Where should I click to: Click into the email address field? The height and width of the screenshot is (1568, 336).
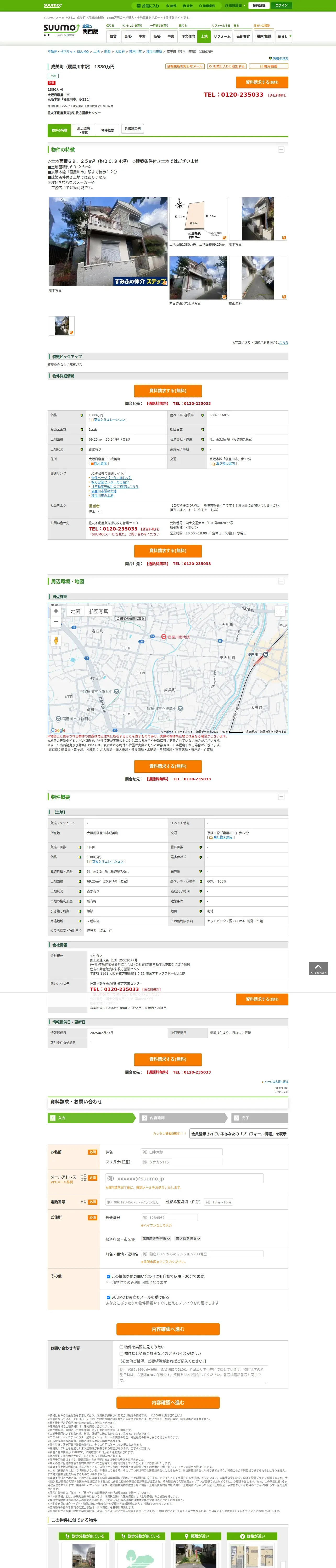[x=183, y=1178]
